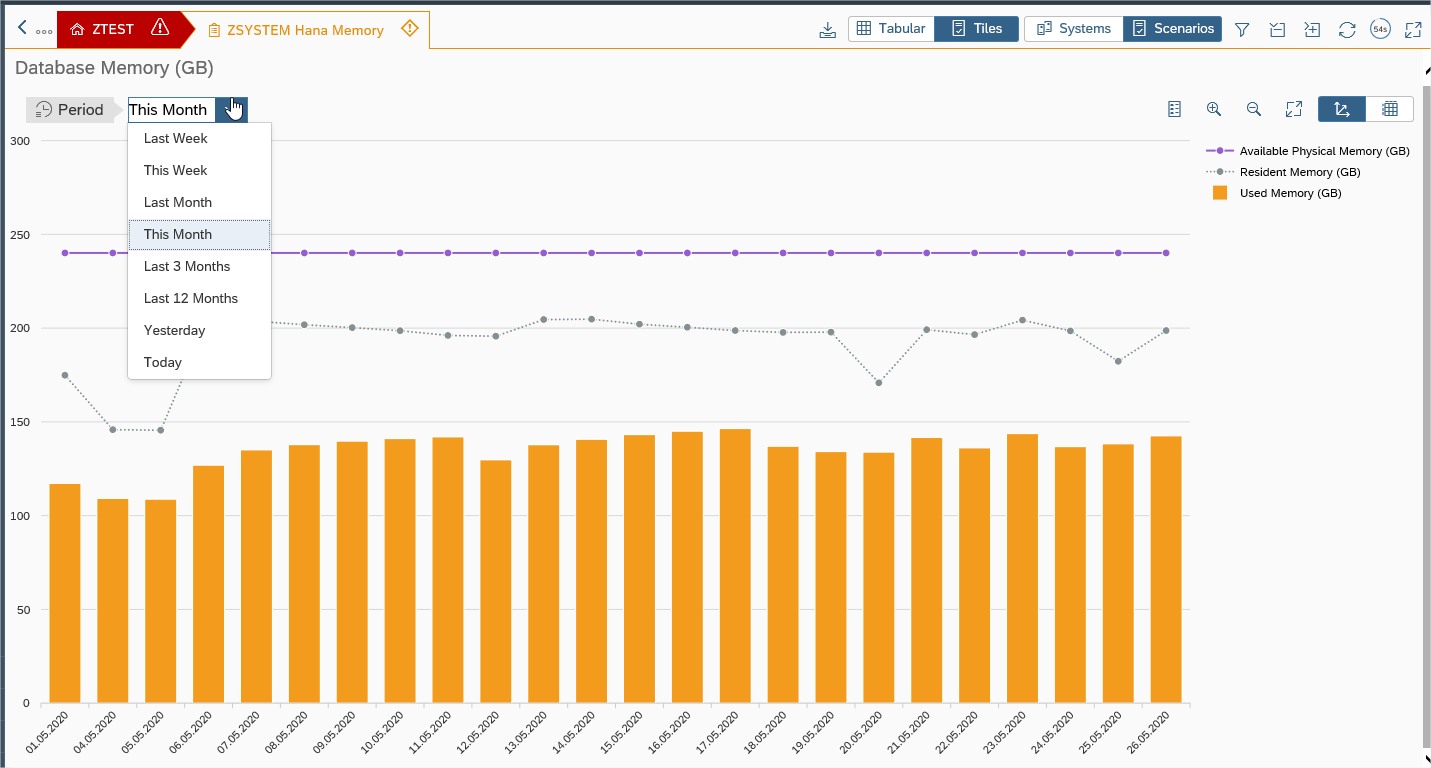
Task: Toggle to table display of chart data
Action: pos(1389,109)
